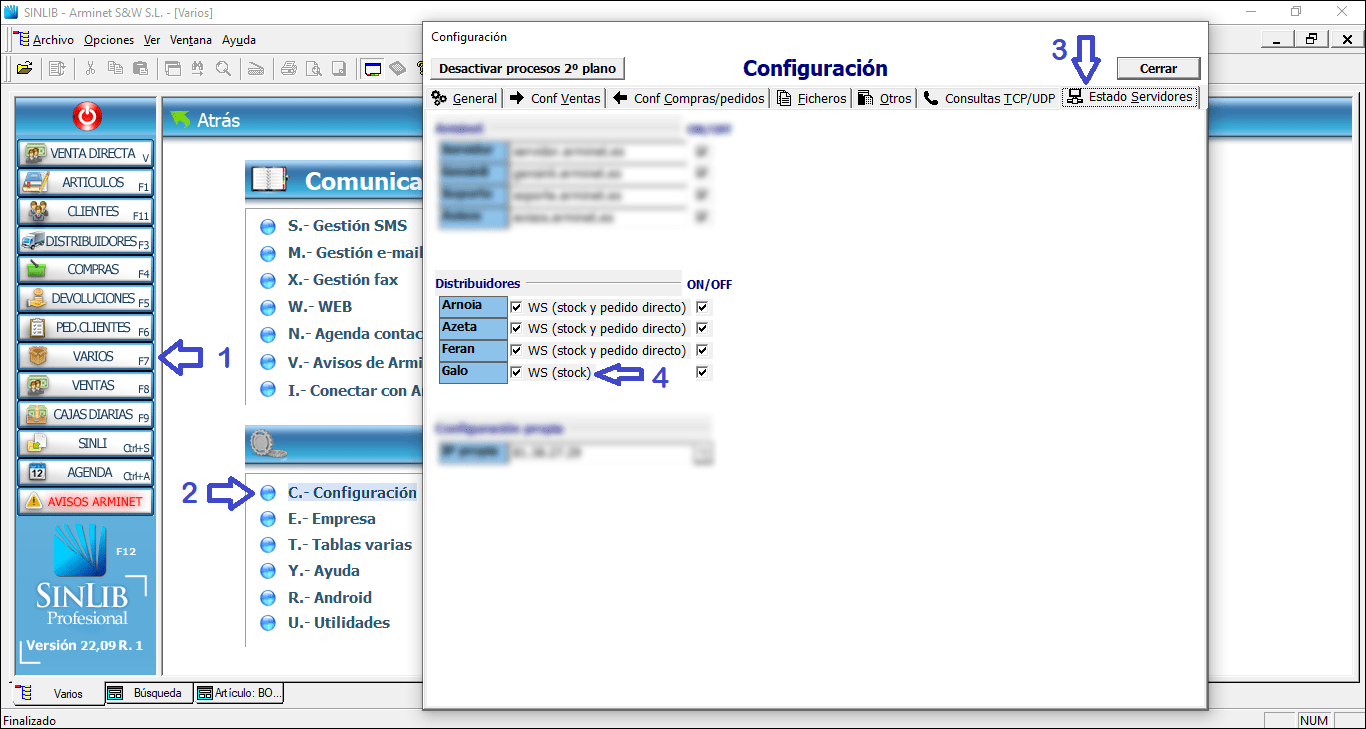This screenshot has height=729, width=1366.
Task: Switch to the Búsqueda bottom tab
Action: (148, 693)
